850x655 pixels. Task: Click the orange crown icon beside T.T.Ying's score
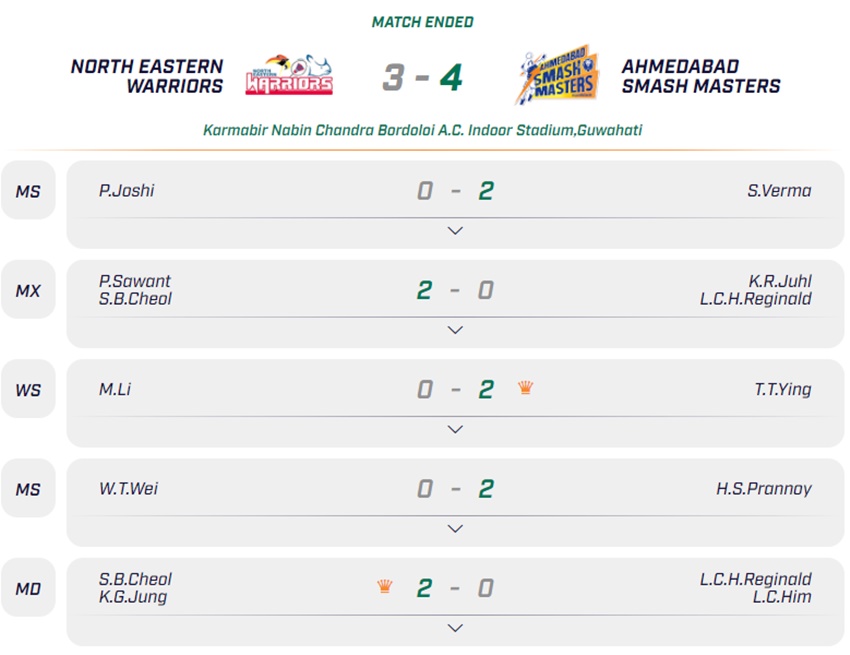pos(526,388)
